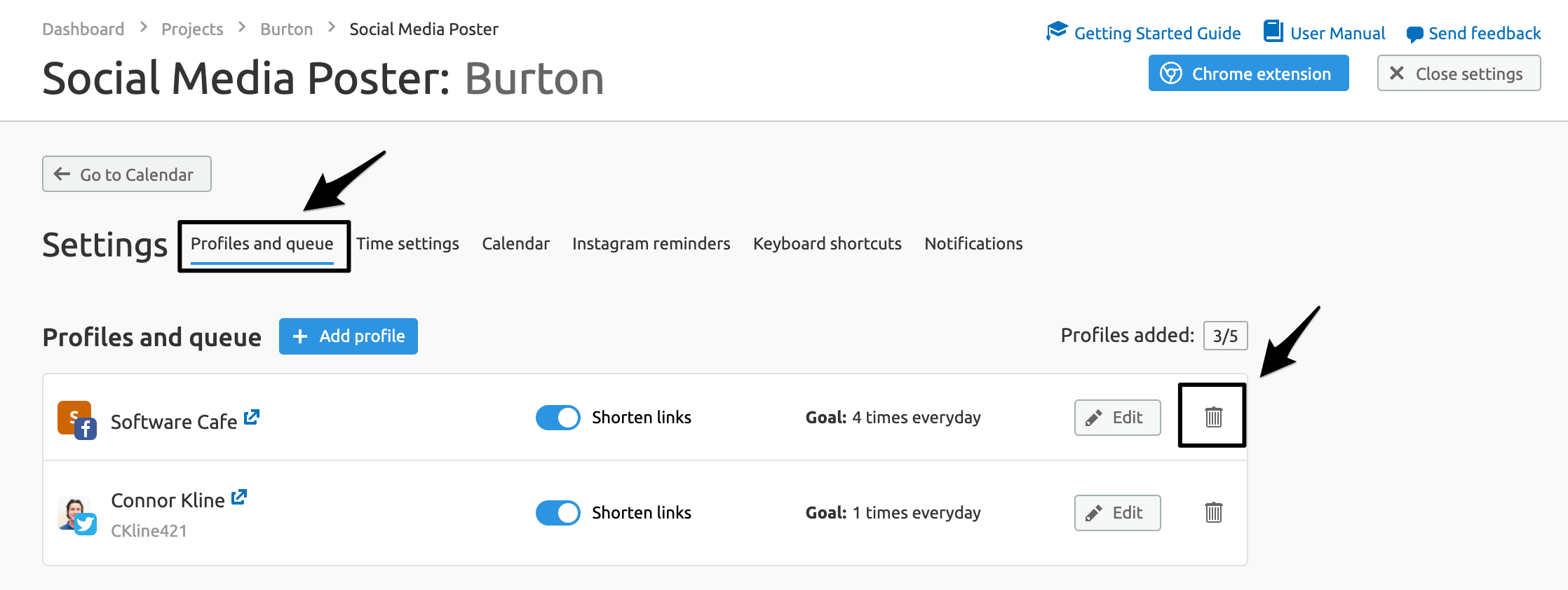Switch to Time settings tab

click(407, 243)
